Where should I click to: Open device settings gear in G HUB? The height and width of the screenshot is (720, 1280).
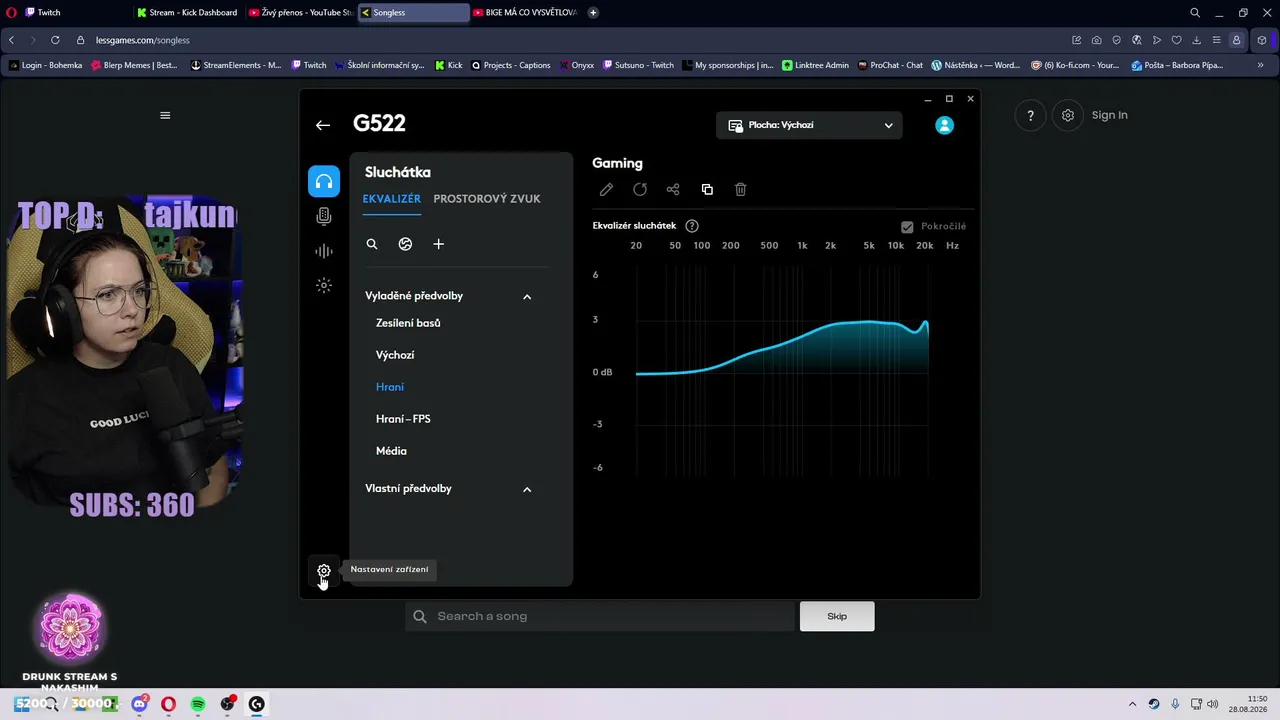coord(324,571)
